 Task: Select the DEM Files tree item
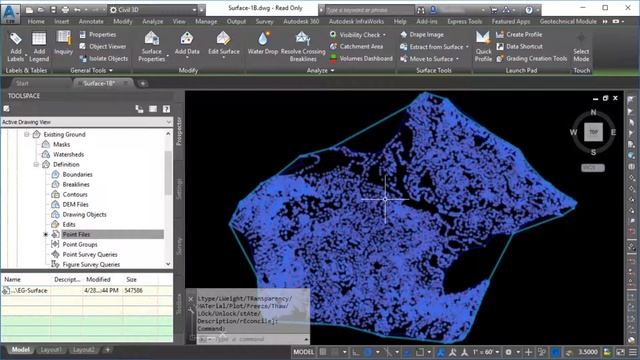pos(75,204)
